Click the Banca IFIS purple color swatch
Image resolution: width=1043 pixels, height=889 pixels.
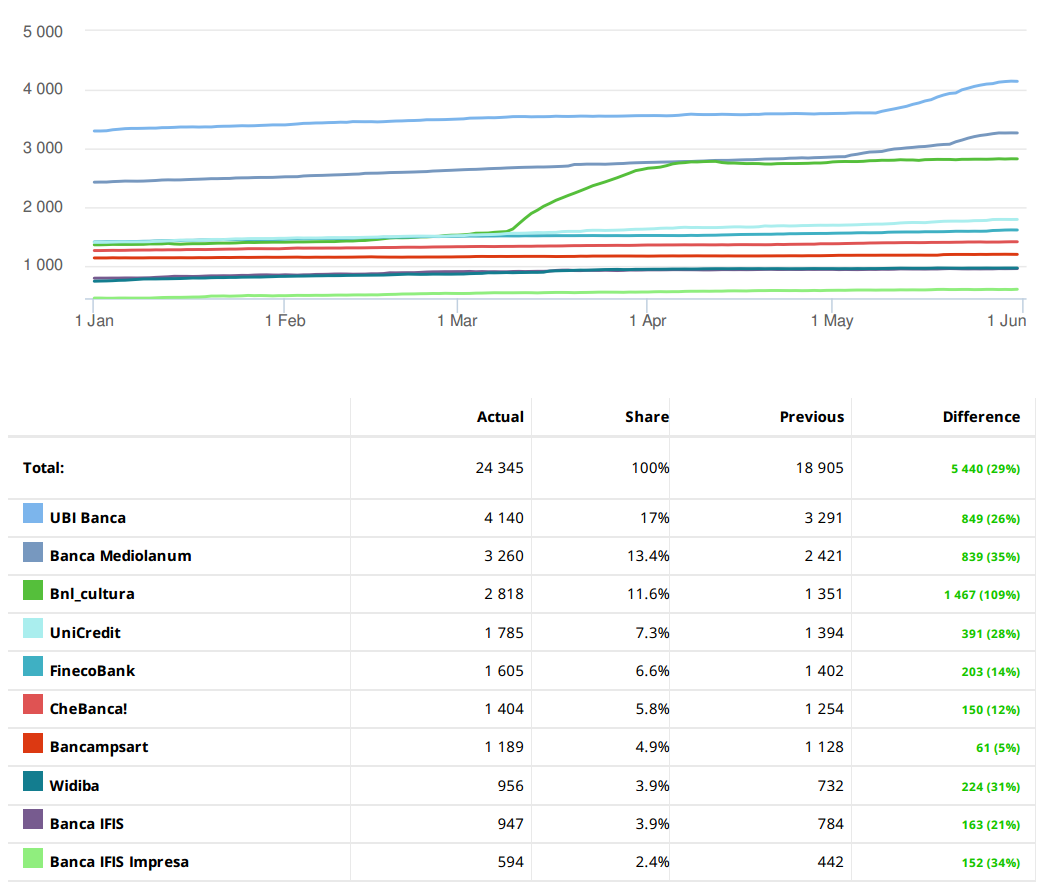(x=33, y=819)
